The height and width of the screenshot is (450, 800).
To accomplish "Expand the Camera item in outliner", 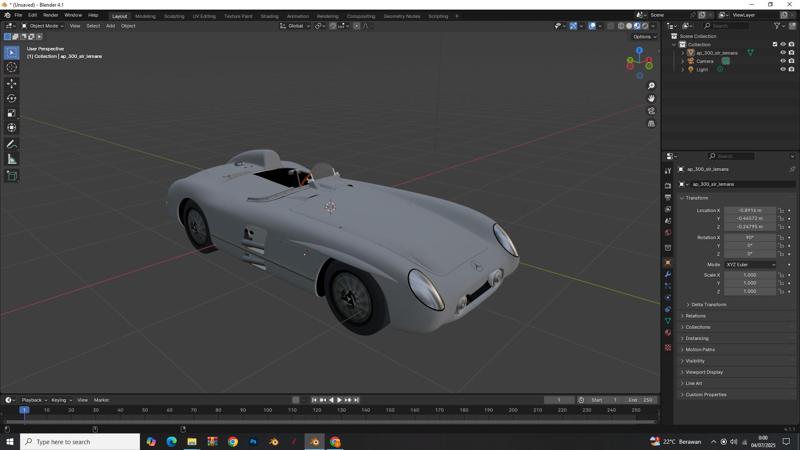I will point(683,61).
